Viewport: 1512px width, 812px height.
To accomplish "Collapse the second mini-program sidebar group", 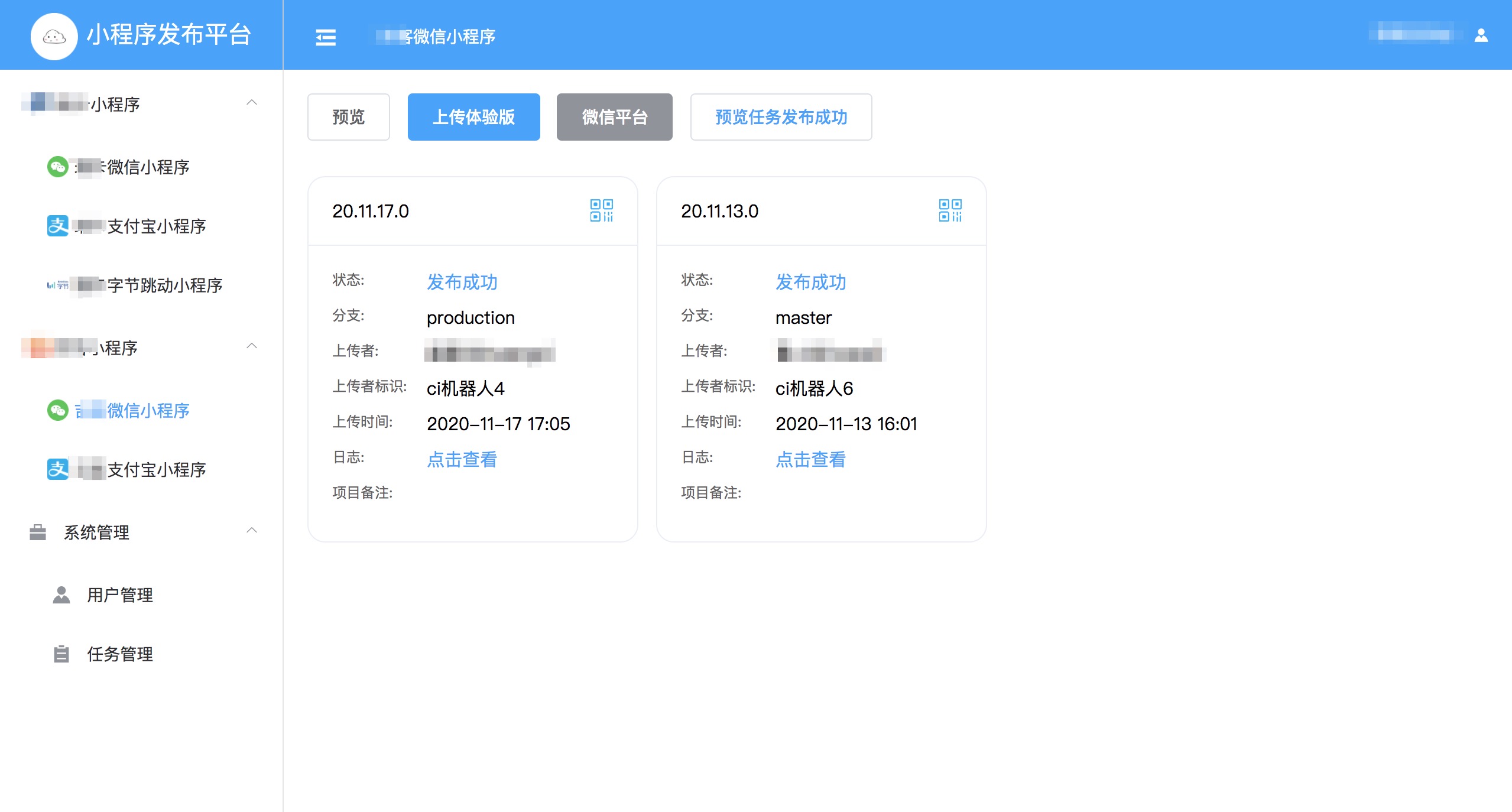I will pos(252,346).
